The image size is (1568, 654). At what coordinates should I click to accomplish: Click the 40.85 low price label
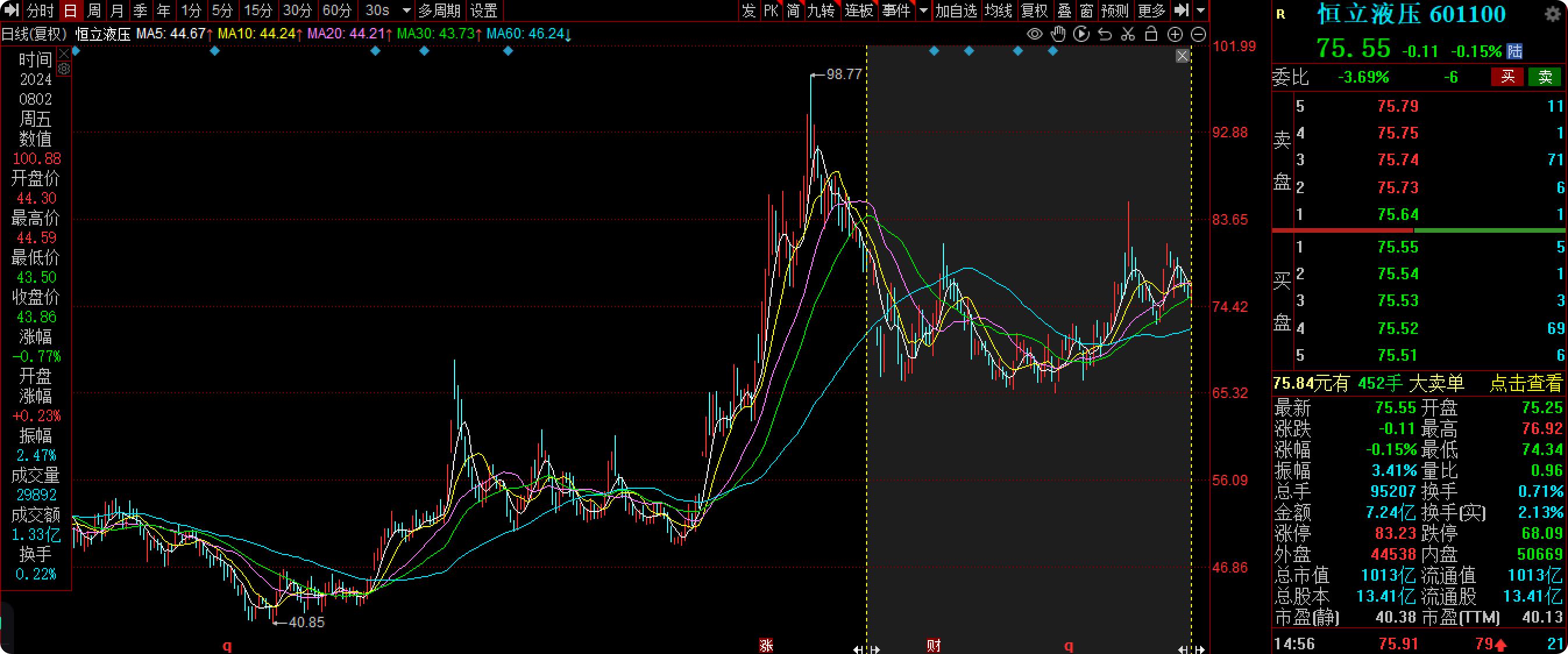coord(306,623)
